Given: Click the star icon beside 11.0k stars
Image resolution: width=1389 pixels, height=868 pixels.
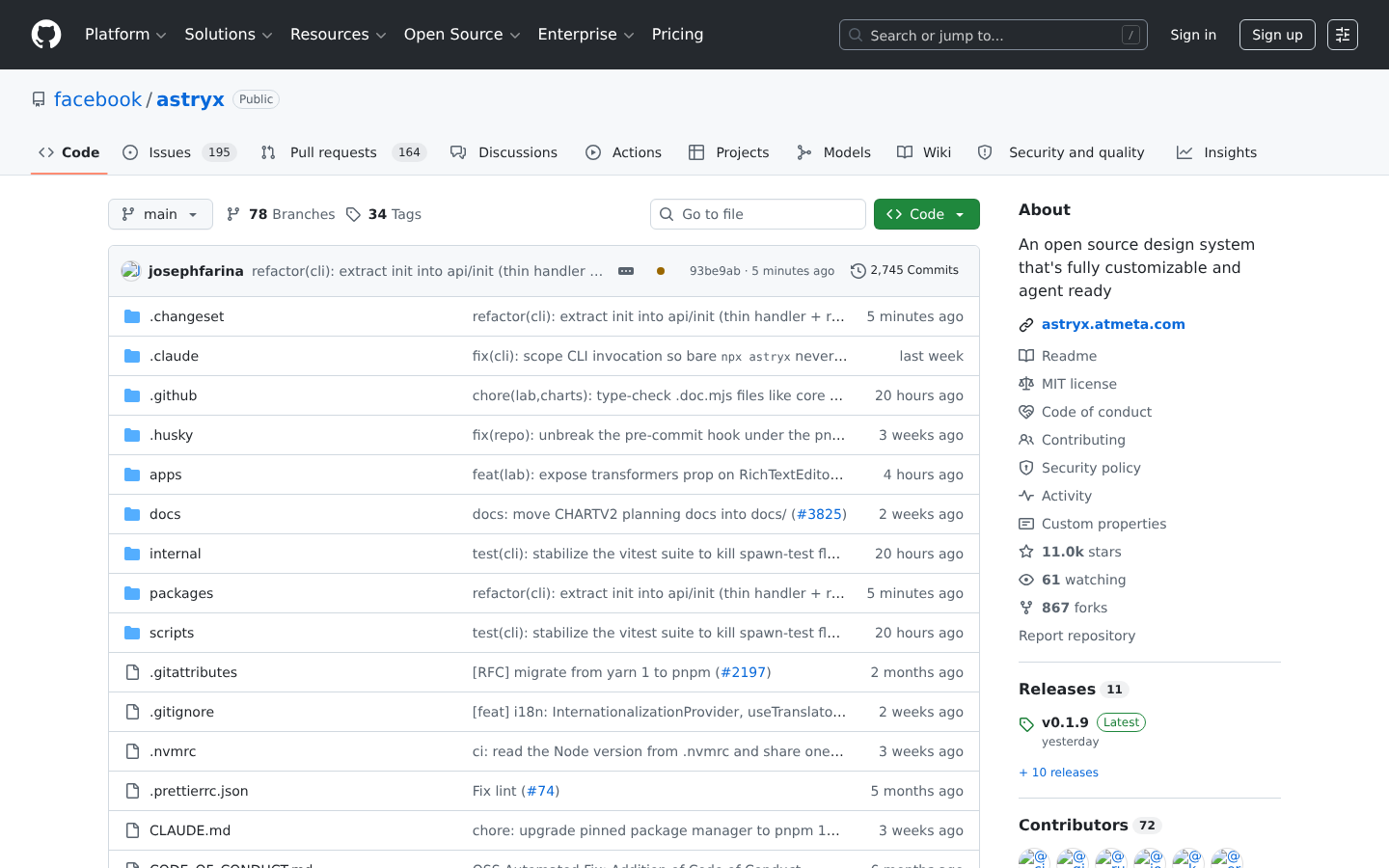Looking at the screenshot, I should click(x=1026, y=552).
